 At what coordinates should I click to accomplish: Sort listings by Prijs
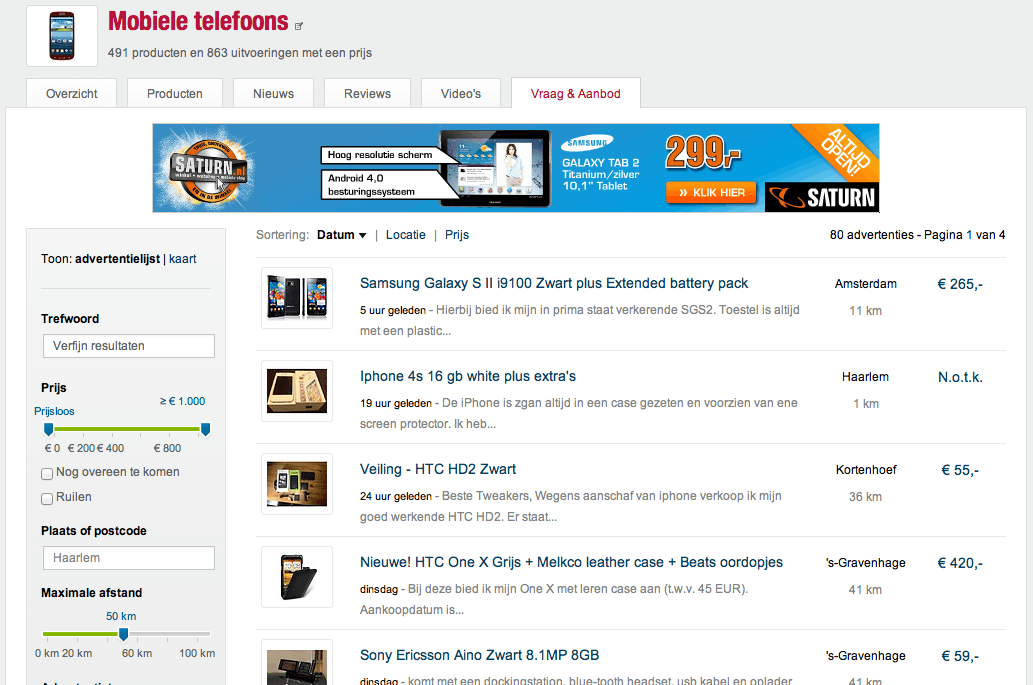click(x=457, y=235)
